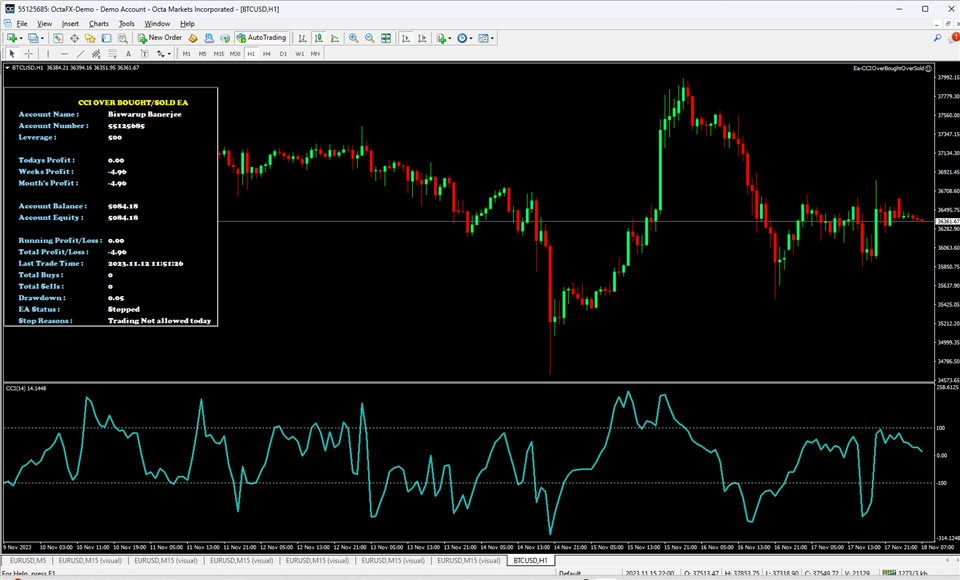Open the Window menu
Screen dimensions: 960x580
tap(157, 24)
